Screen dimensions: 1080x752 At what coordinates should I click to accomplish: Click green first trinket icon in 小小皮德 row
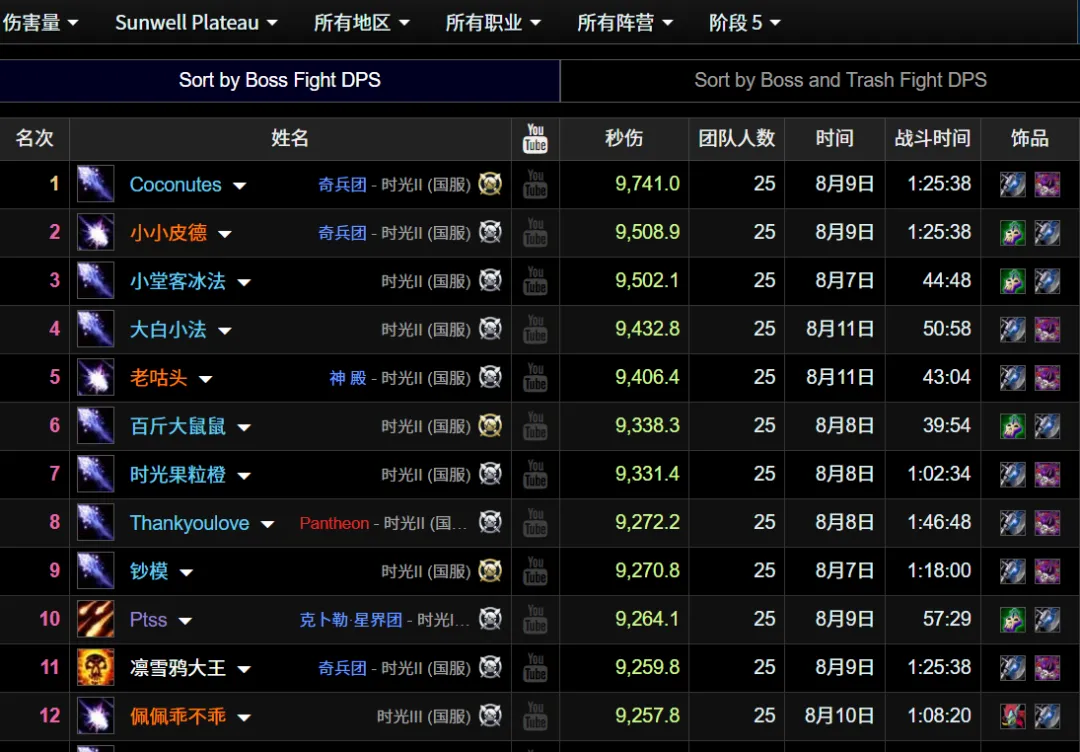click(1012, 233)
